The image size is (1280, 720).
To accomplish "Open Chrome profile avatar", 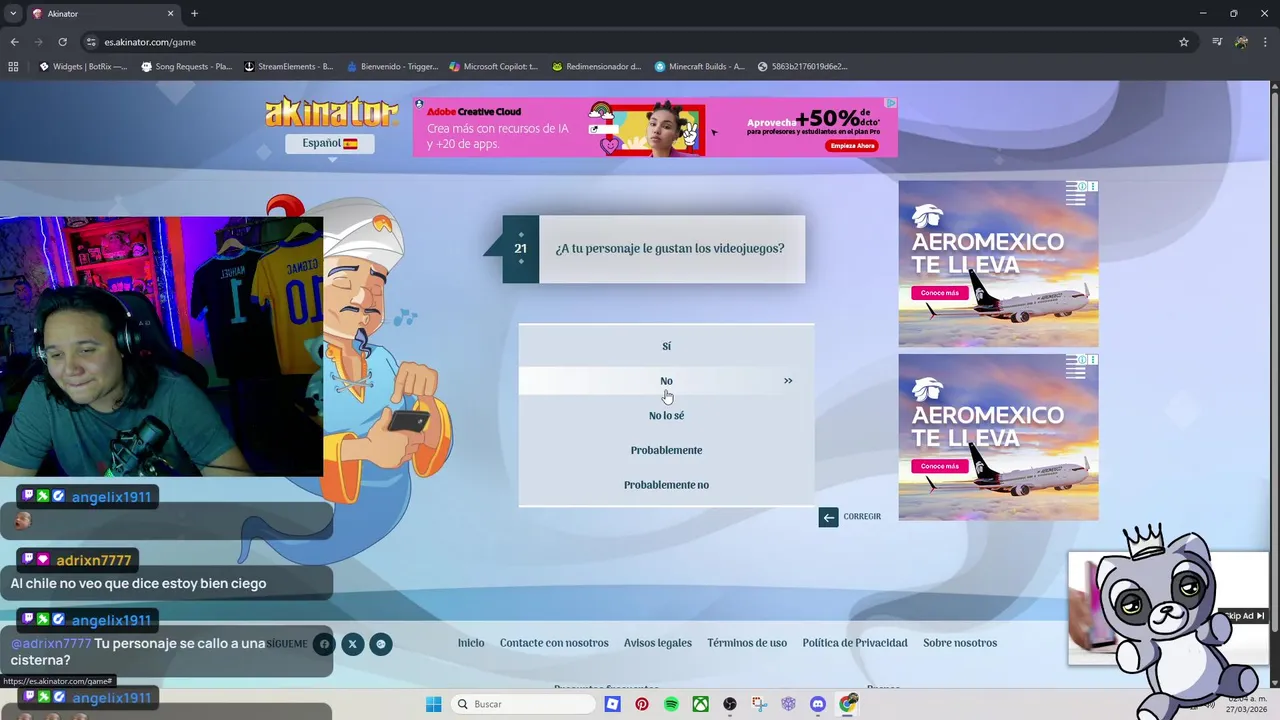I will pos(1241,42).
